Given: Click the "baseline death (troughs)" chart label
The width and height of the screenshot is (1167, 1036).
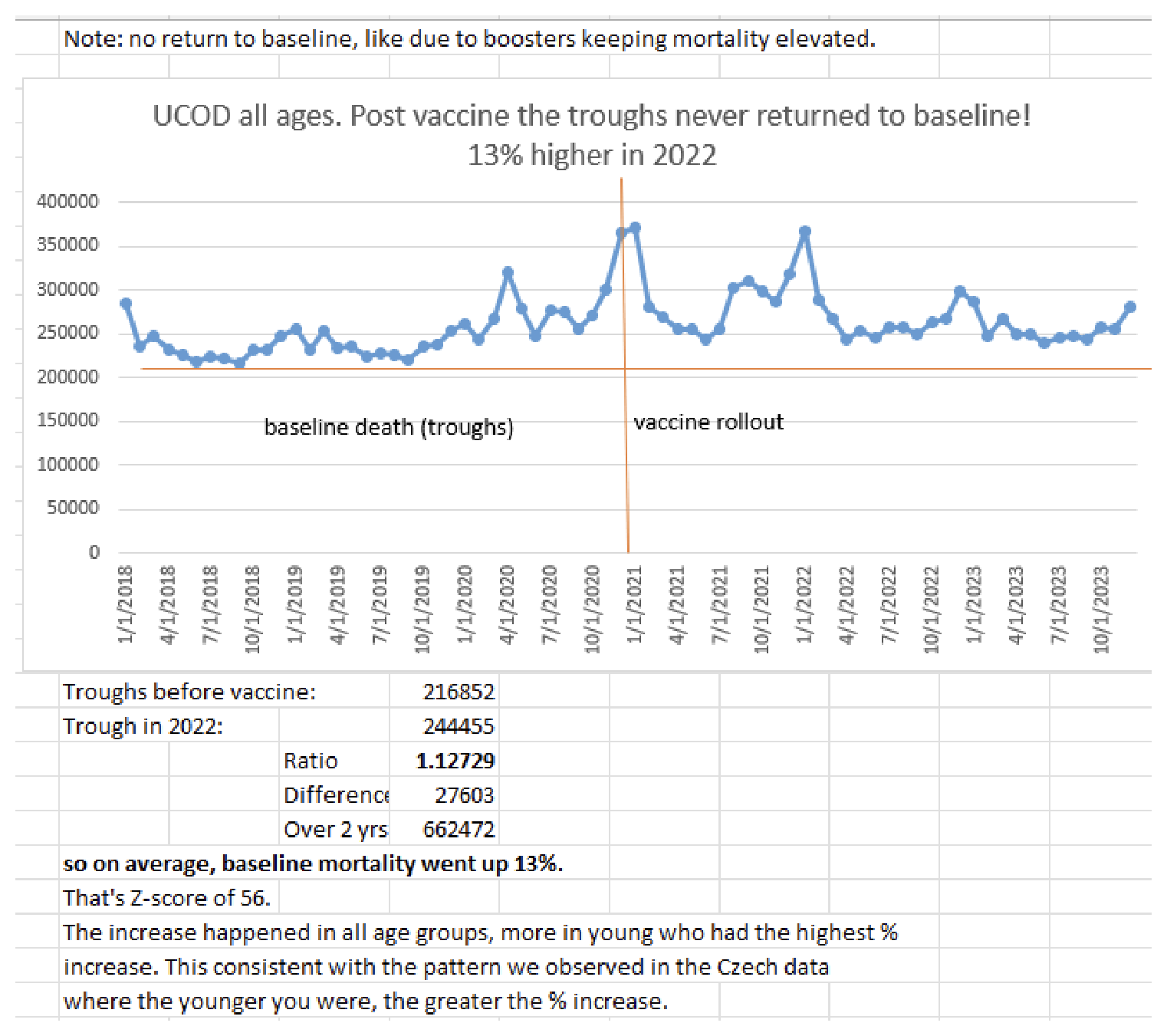Looking at the screenshot, I should (388, 427).
